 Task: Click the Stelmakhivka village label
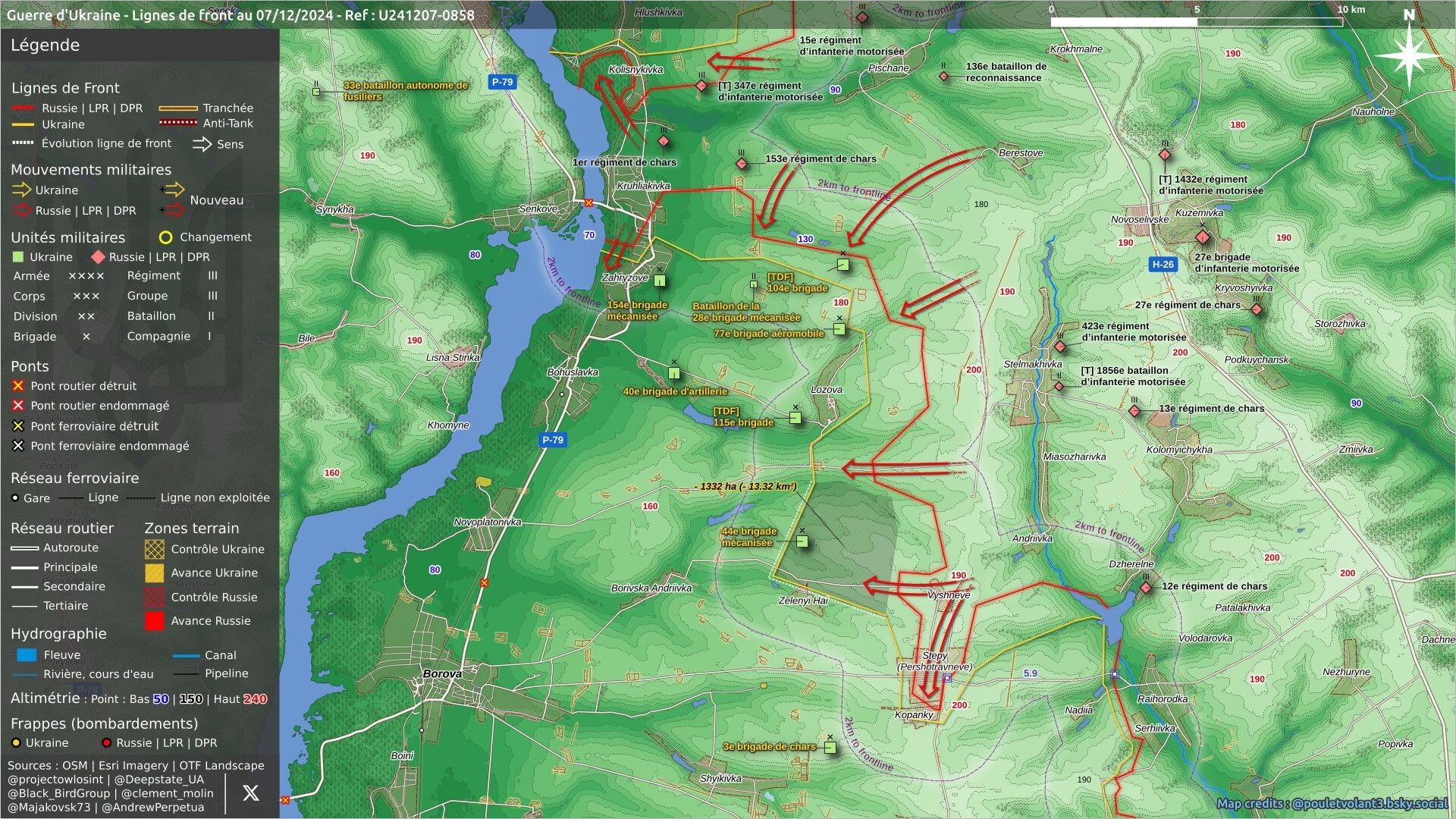pyautogui.click(x=1033, y=365)
